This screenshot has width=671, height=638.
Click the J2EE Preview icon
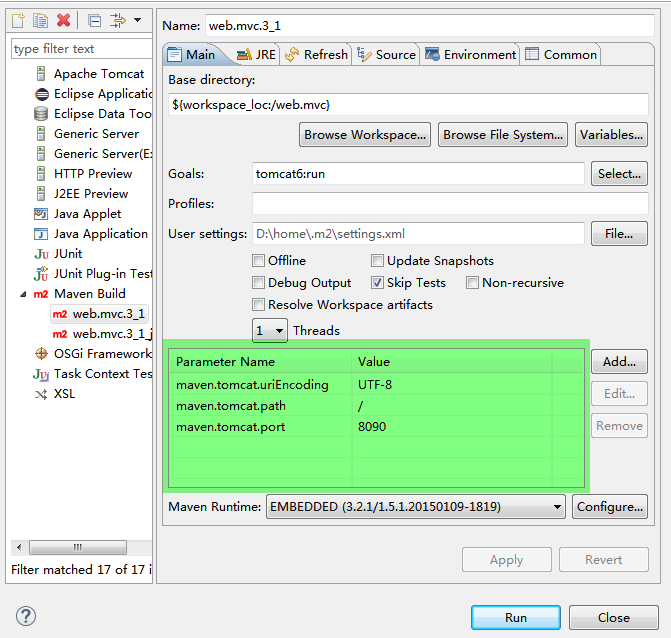tap(41, 193)
